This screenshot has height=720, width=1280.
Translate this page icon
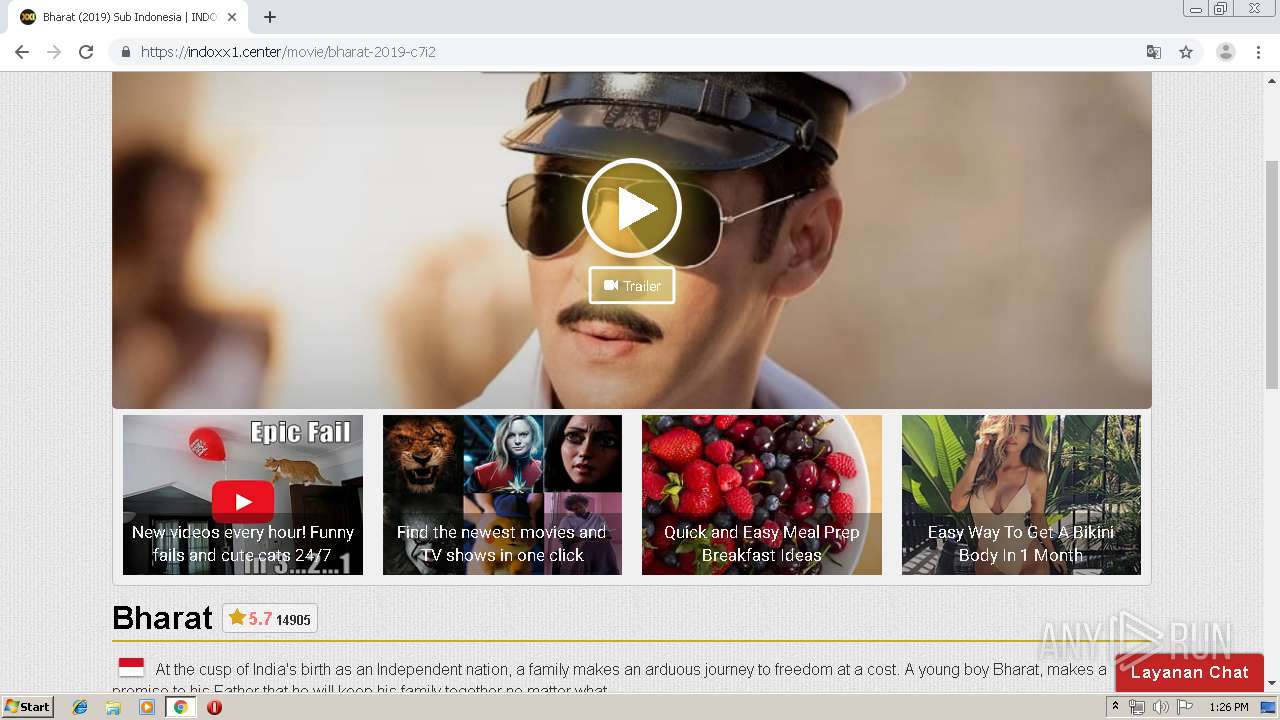click(x=1154, y=52)
